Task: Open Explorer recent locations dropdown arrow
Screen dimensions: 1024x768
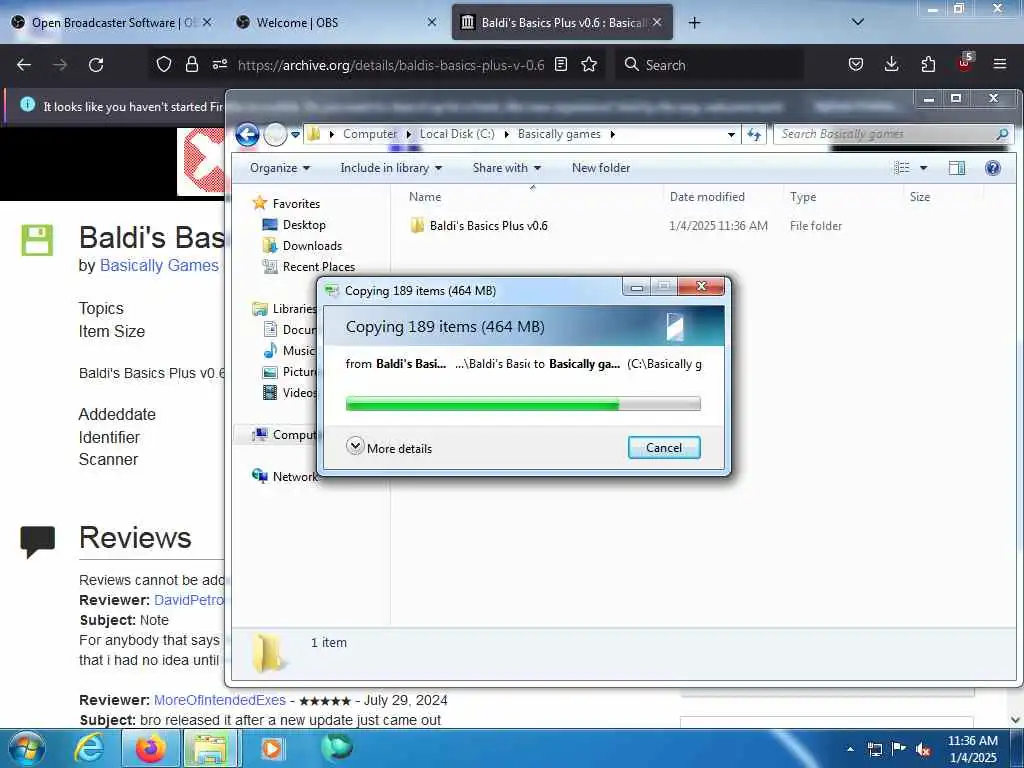Action: [295, 135]
